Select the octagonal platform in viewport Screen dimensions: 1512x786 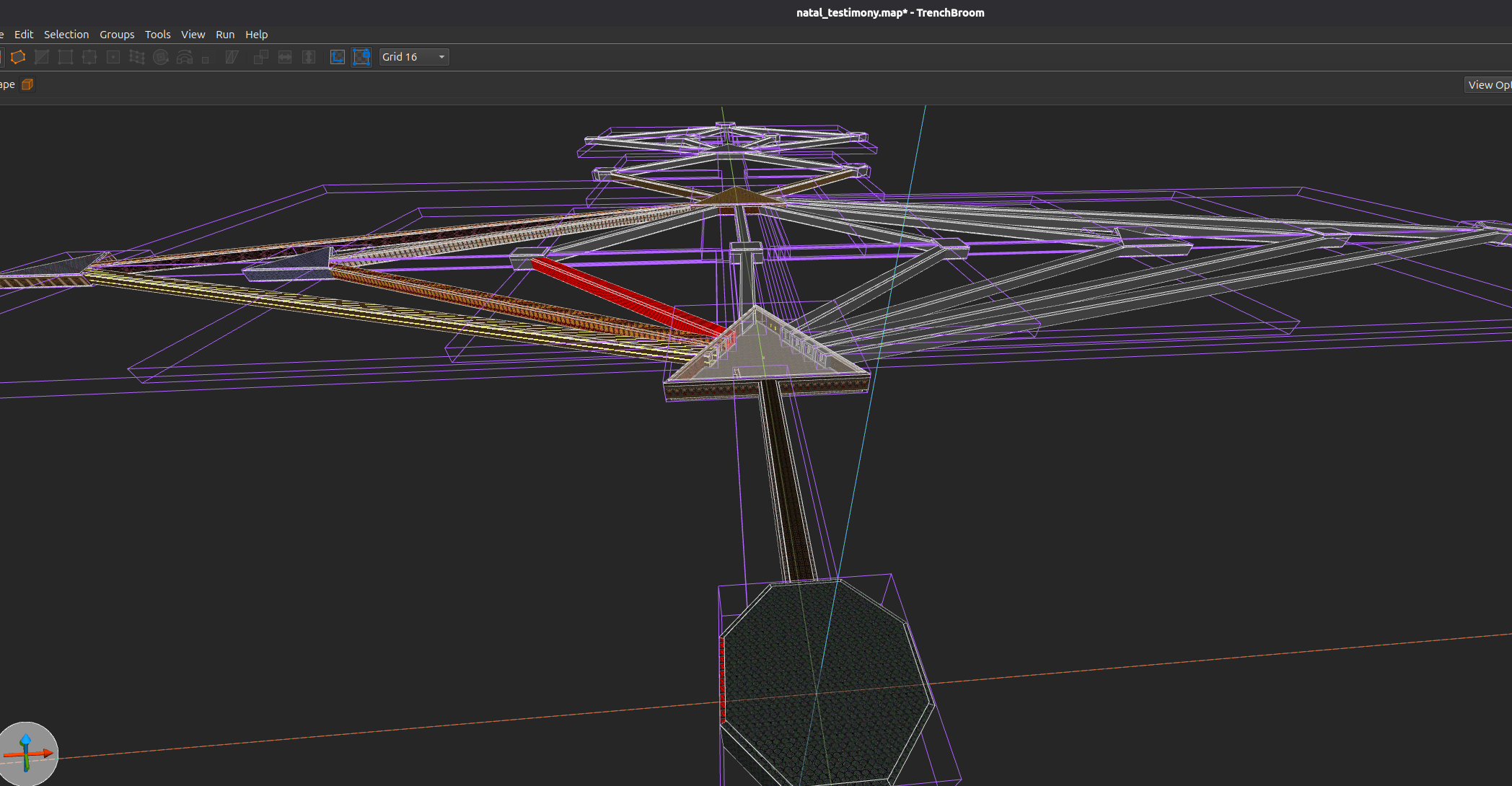click(x=827, y=681)
